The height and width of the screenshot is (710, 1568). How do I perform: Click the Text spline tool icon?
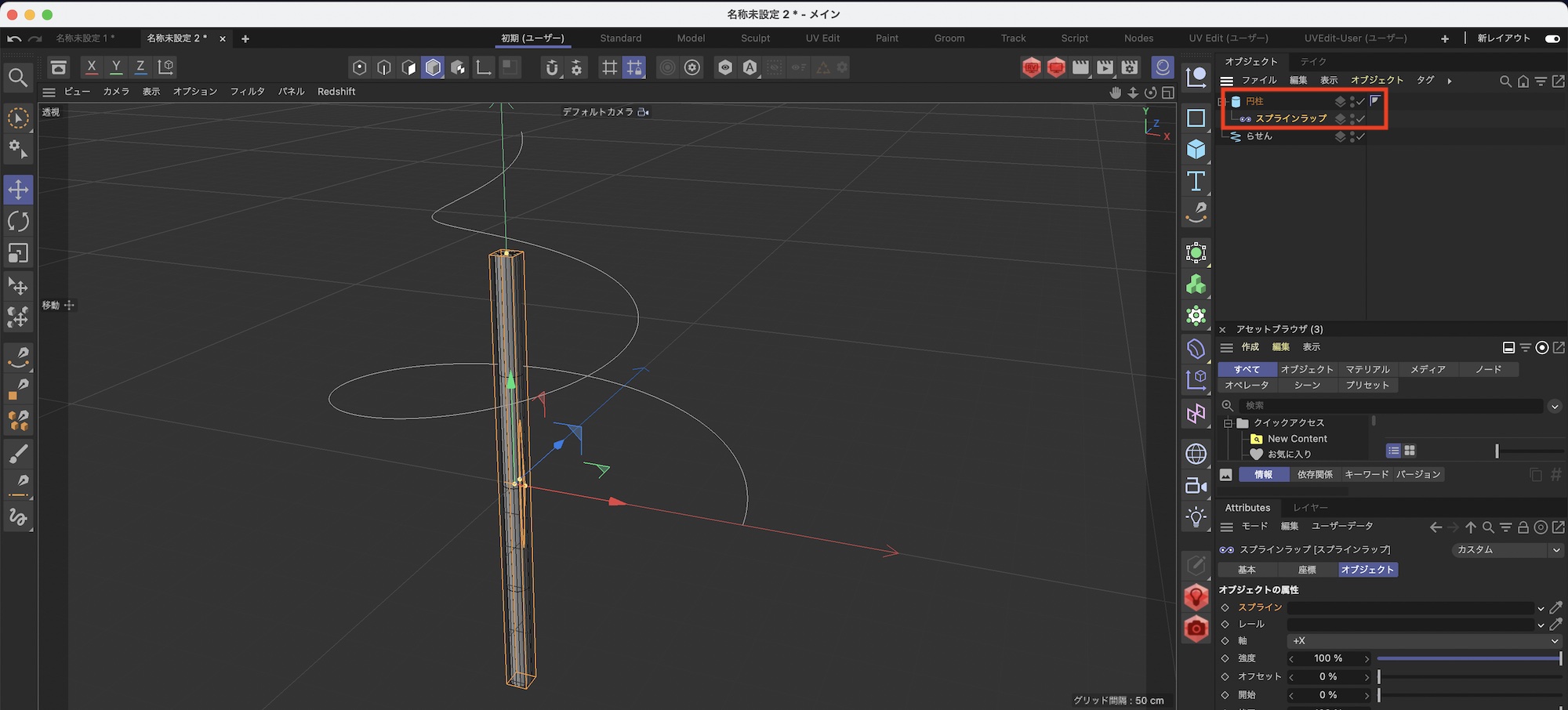(1196, 181)
